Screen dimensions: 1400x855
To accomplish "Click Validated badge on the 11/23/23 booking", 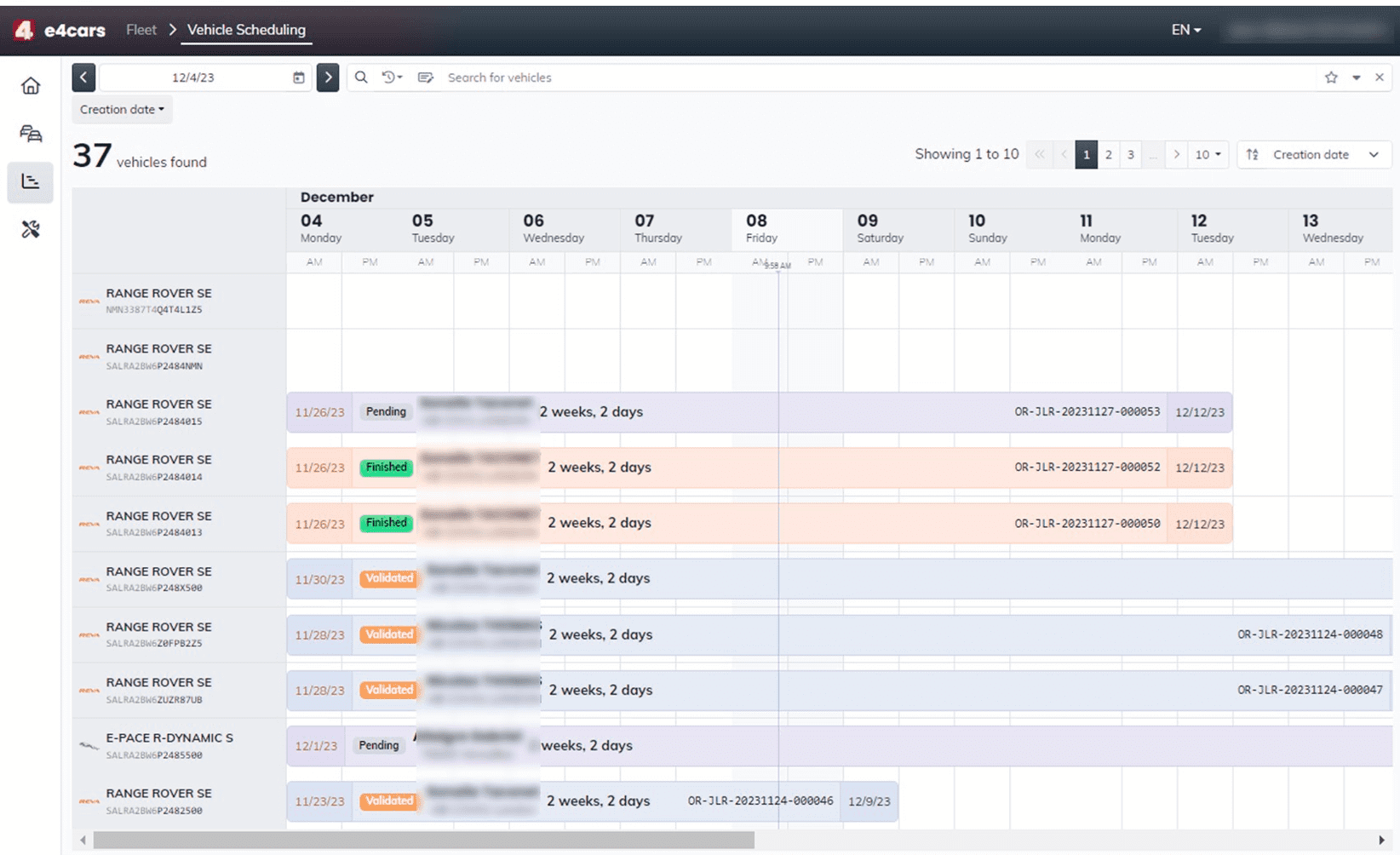I will point(389,801).
